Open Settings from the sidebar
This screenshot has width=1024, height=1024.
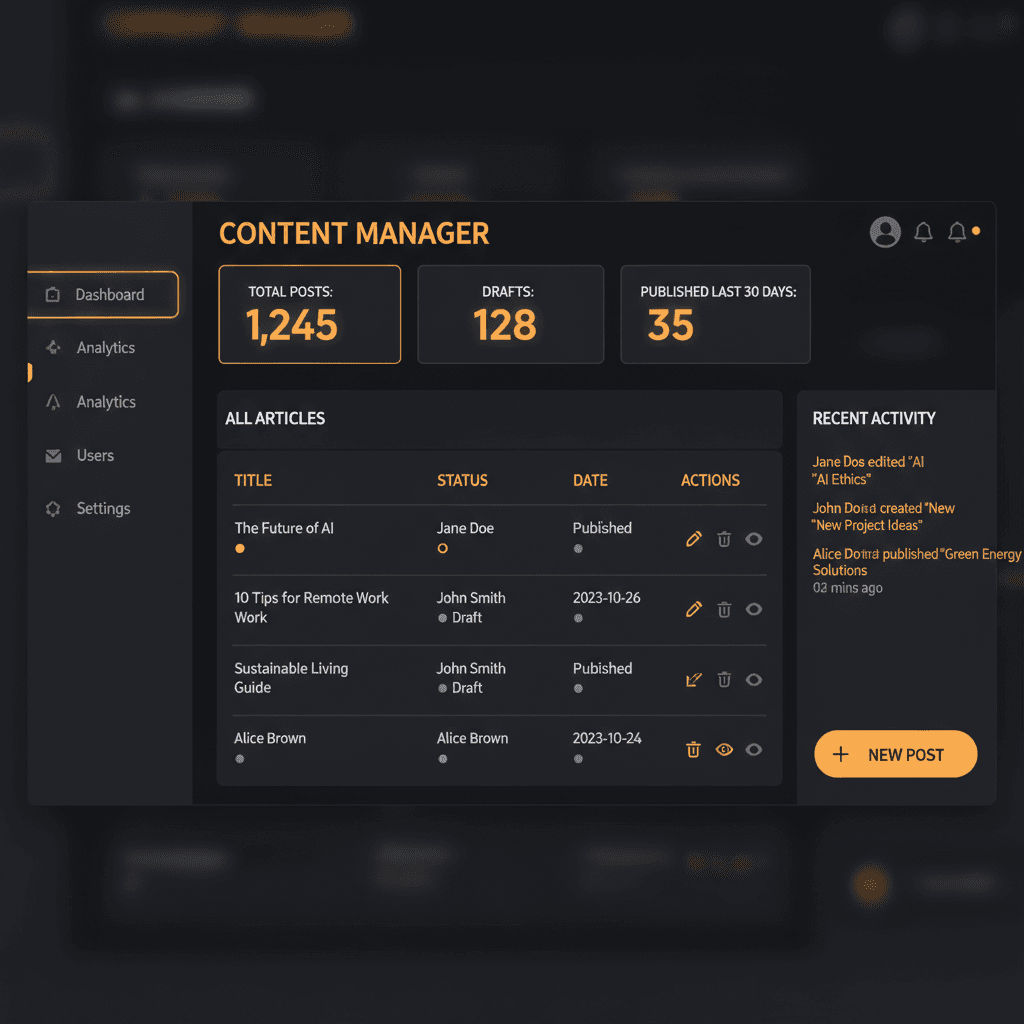click(x=103, y=509)
